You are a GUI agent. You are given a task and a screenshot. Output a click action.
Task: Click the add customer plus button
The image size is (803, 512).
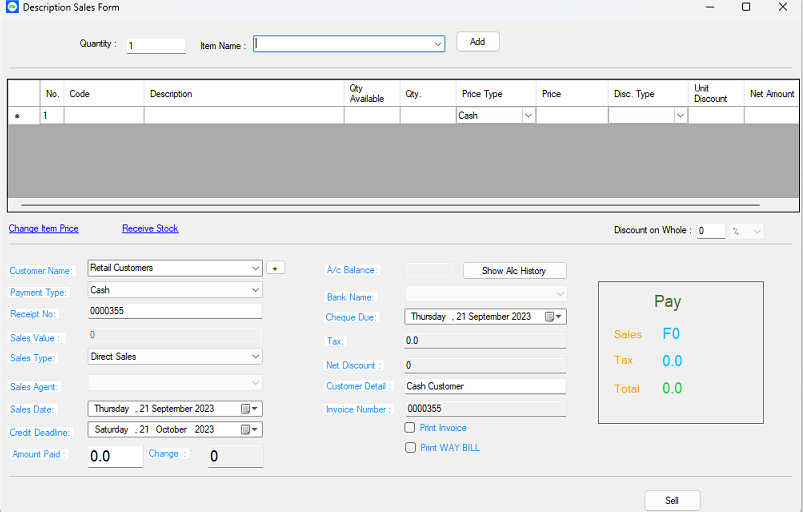pos(276,268)
